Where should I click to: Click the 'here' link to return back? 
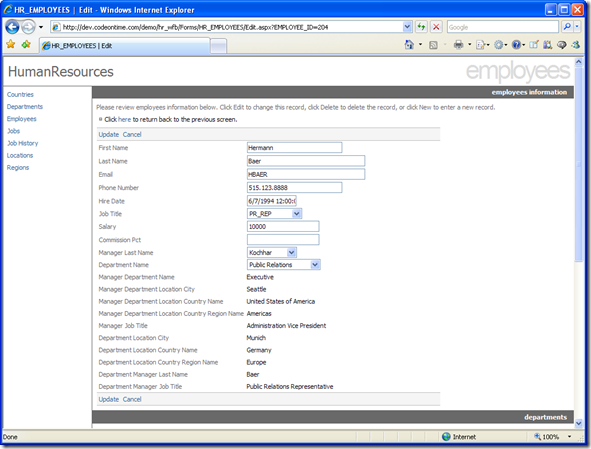pyautogui.click(x=124, y=120)
